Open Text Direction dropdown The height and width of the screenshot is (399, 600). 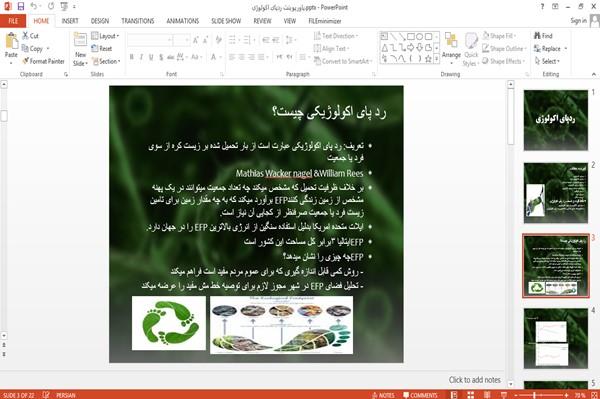[x=336, y=36]
